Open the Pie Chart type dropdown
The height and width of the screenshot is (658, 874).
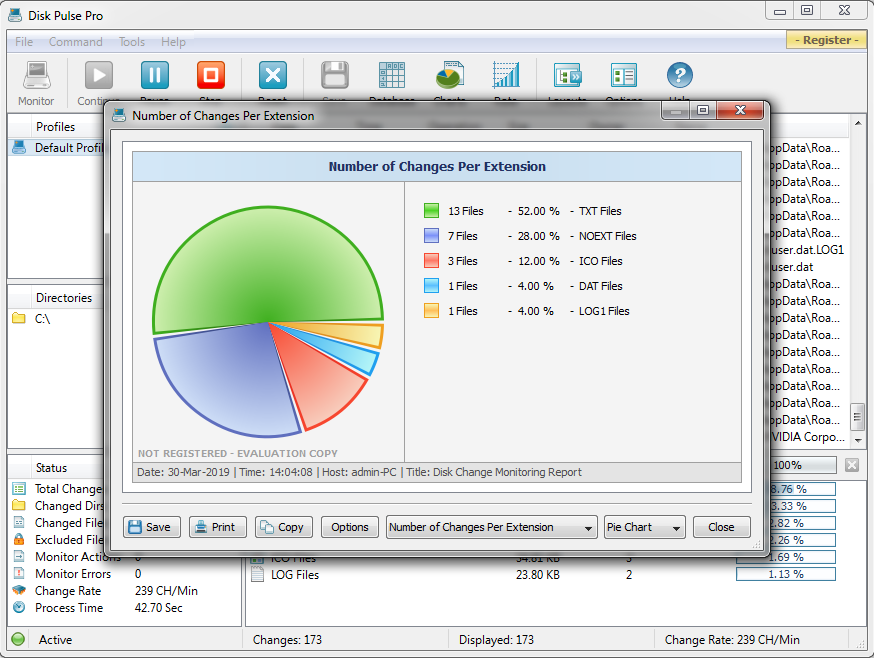coord(645,527)
